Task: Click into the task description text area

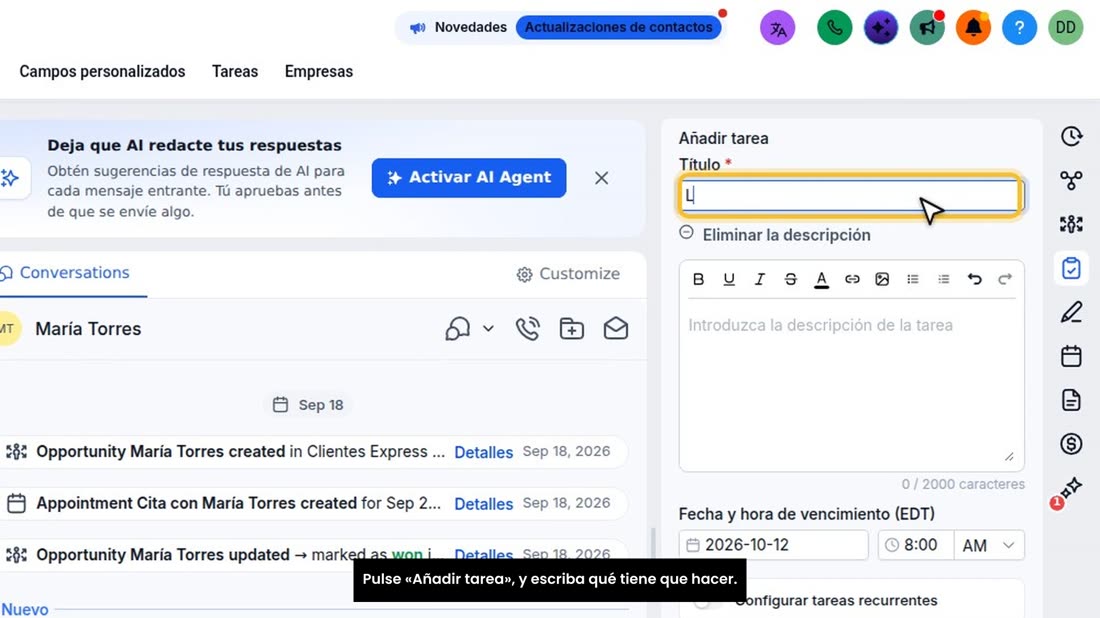Action: [851, 384]
